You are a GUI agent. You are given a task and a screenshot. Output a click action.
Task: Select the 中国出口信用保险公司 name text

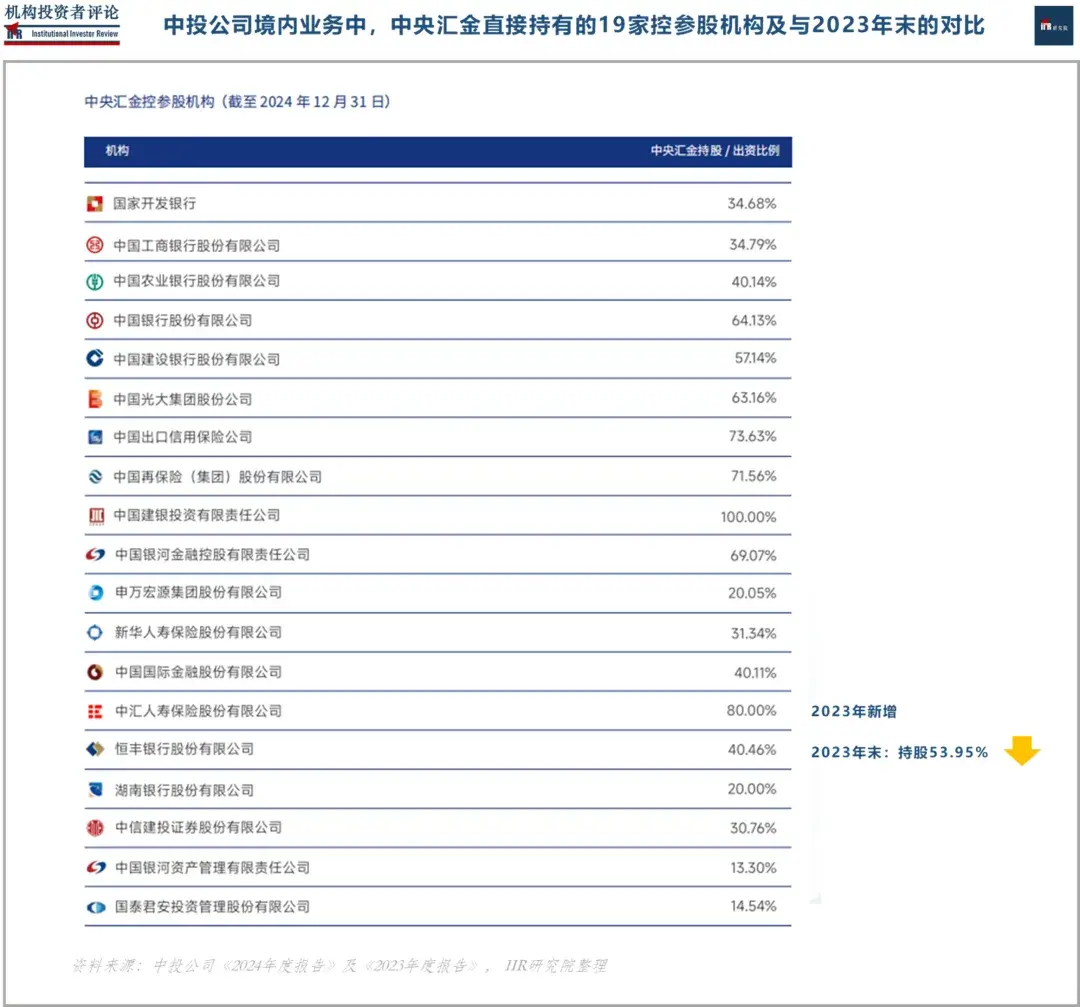(183, 437)
